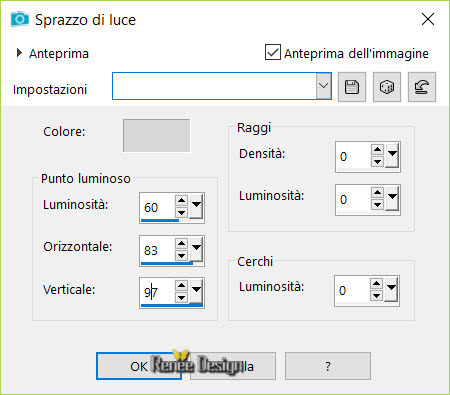The width and height of the screenshot is (450, 395).
Task: Confirm with the OK button
Action: 139,366
